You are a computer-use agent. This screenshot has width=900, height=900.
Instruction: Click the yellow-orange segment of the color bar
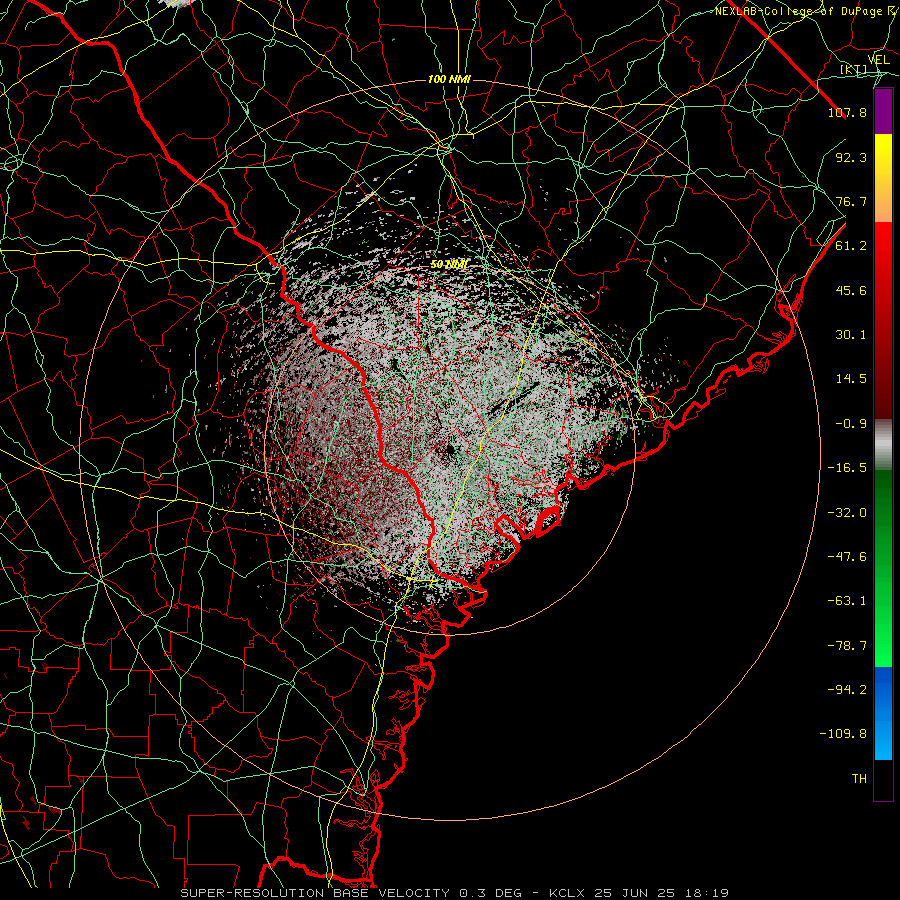883,178
